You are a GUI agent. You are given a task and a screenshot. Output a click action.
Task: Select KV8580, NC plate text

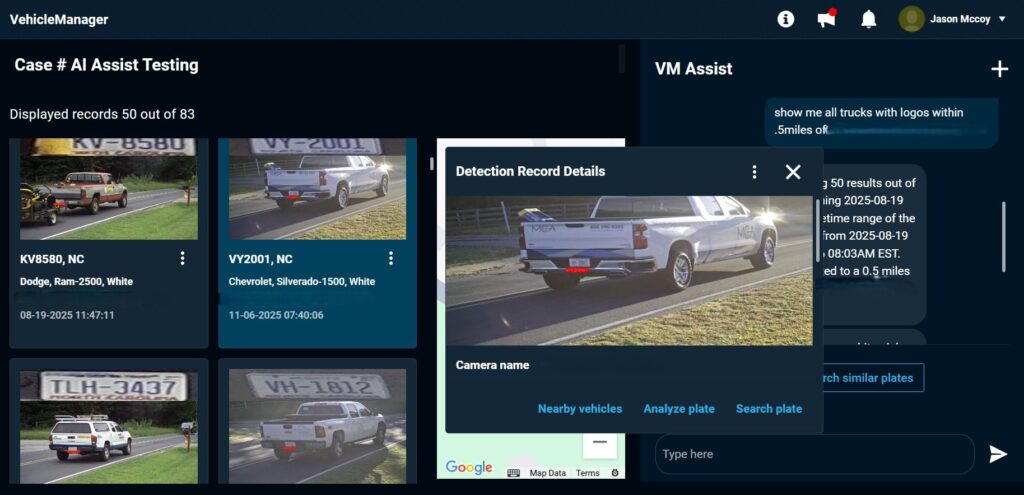pyautogui.click(x=52, y=259)
